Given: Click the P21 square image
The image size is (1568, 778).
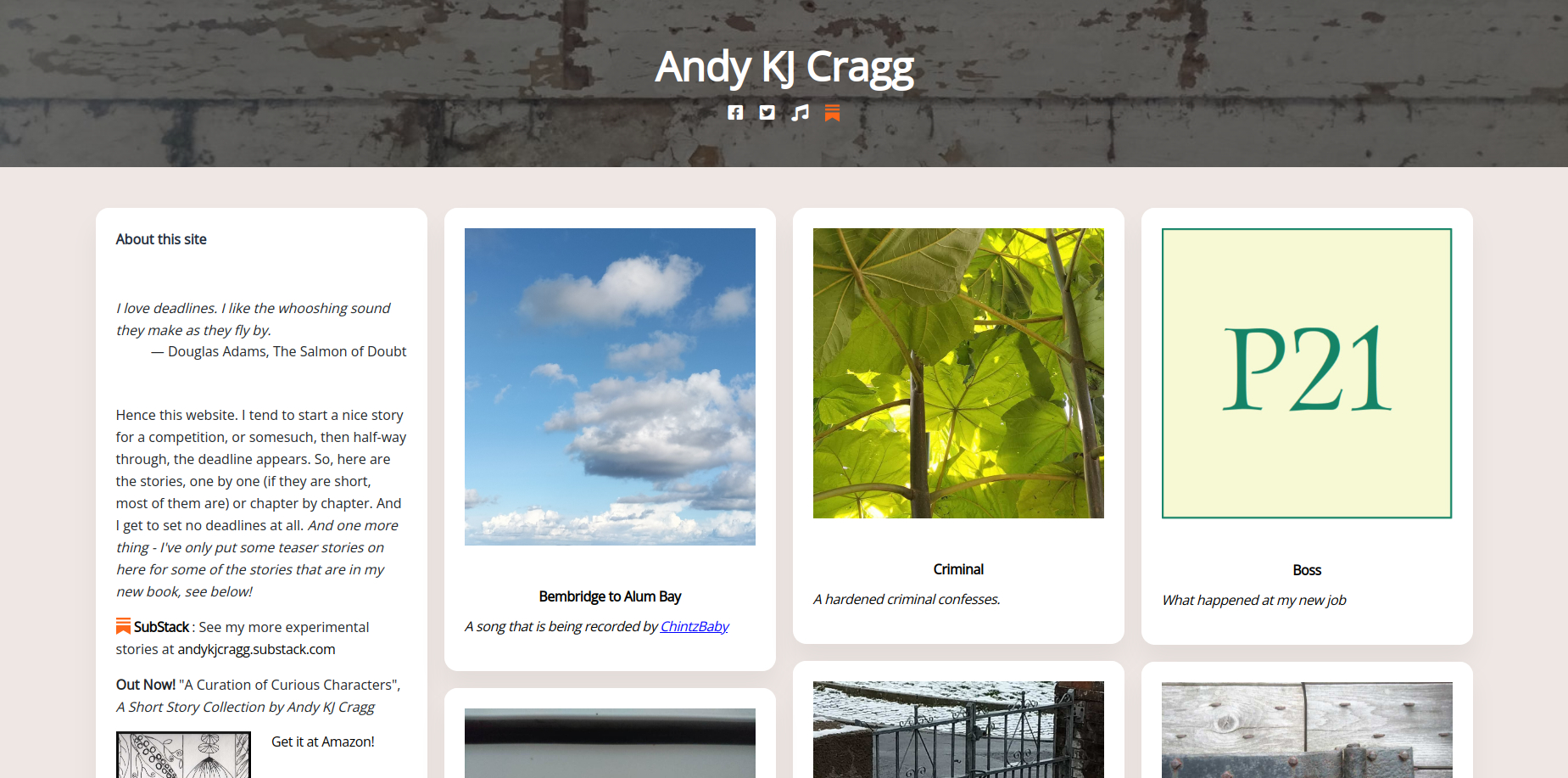Looking at the screenshot, I should click(1307, 373).
